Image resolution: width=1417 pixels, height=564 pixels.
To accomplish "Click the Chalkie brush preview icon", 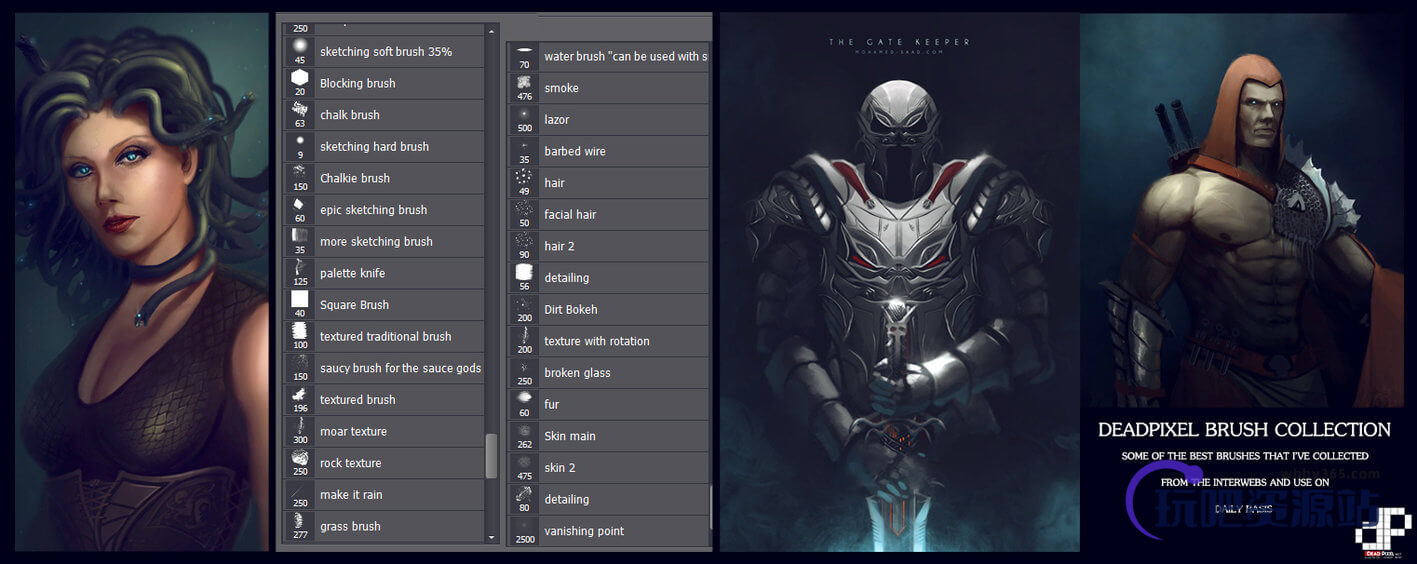I will (300, 173).
